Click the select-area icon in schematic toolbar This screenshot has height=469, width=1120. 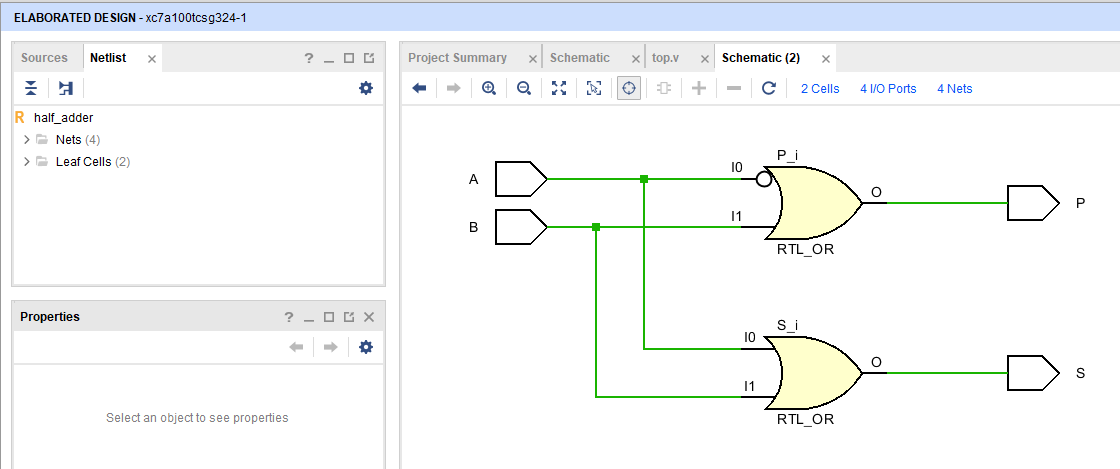click(x=594, y=88)
